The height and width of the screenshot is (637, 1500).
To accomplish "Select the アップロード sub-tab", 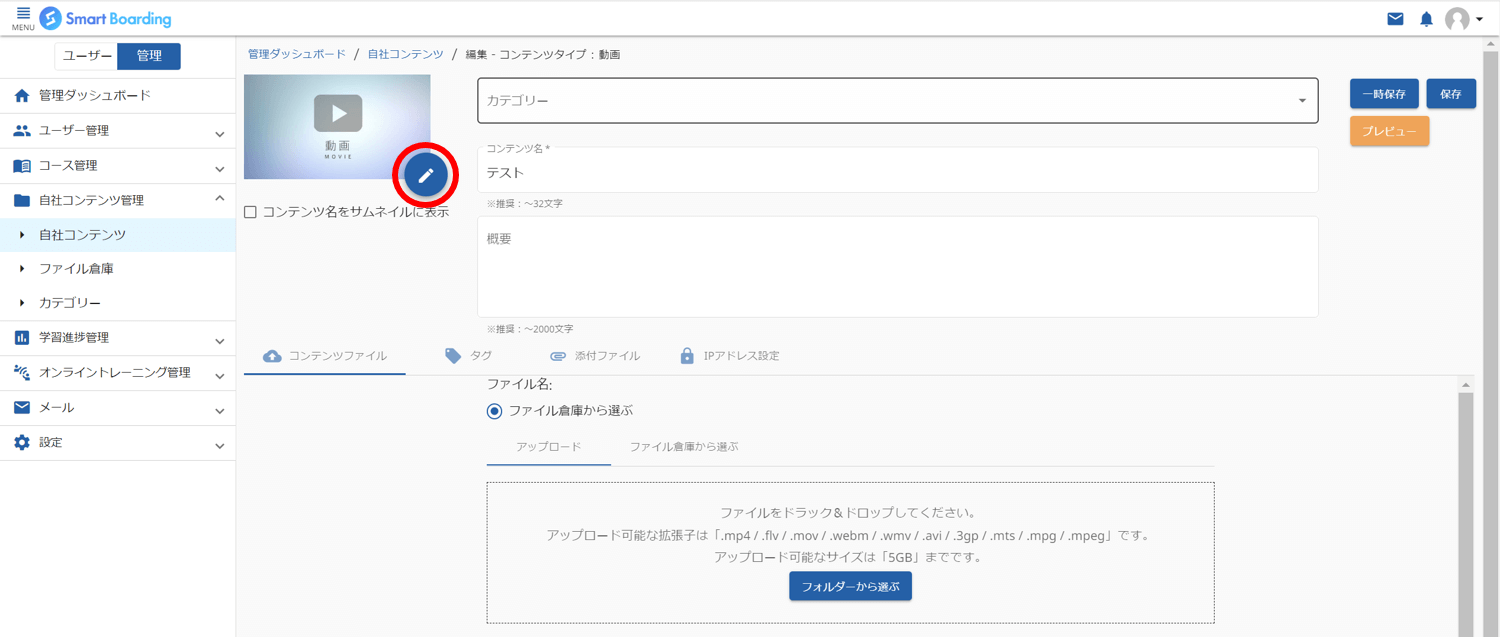I will 549,447.
